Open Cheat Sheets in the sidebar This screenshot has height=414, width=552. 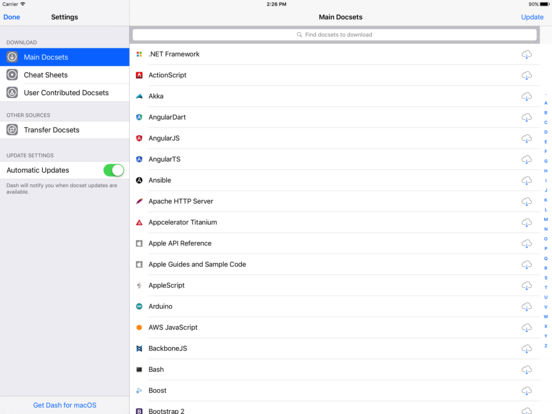(x=65, y=75)
